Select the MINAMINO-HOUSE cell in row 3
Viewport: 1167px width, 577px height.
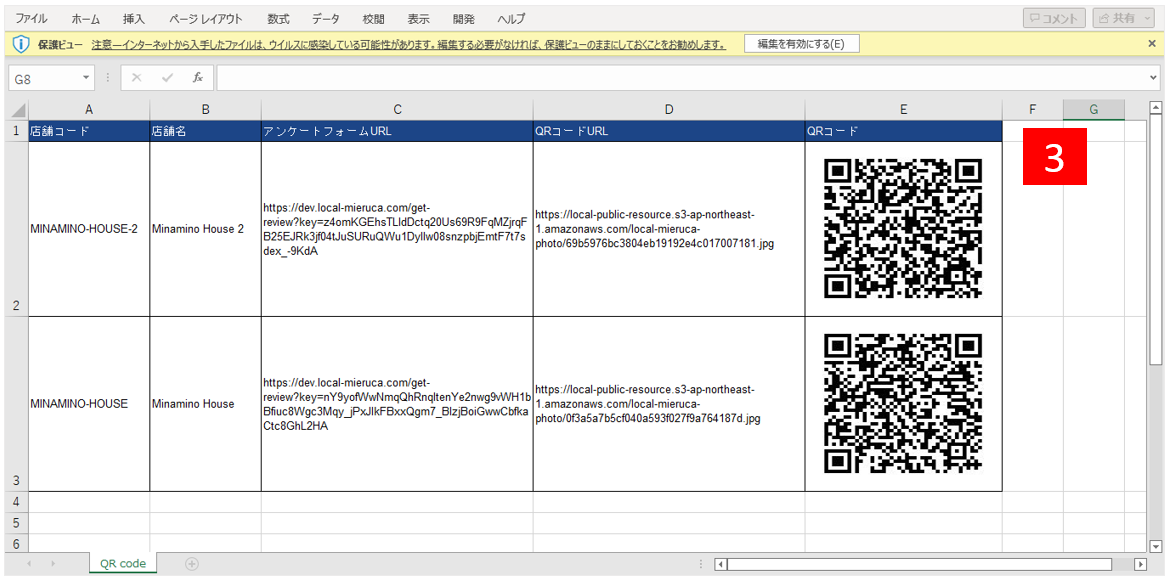pyautogui.click(x=89, y=404)
